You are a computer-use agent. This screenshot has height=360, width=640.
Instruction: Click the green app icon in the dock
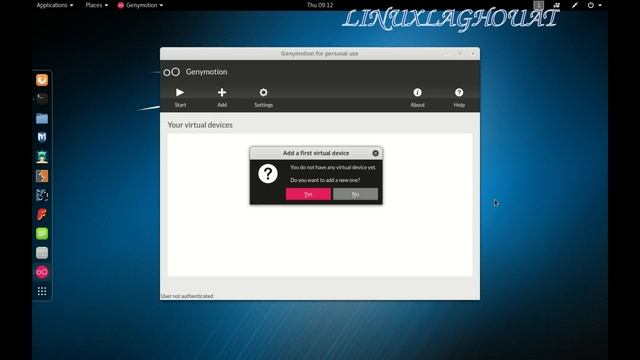42,233
